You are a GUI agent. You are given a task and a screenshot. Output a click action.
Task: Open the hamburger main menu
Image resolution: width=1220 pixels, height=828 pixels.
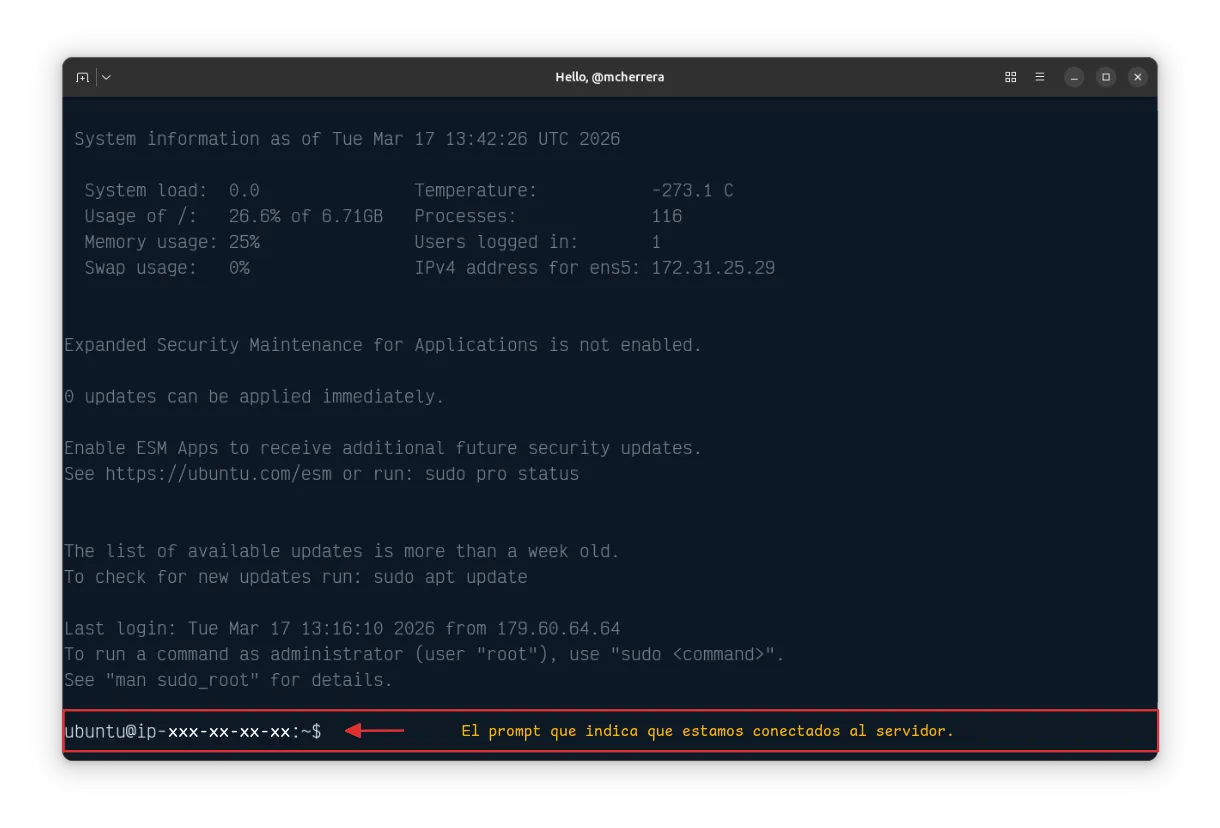(1040, 77)
